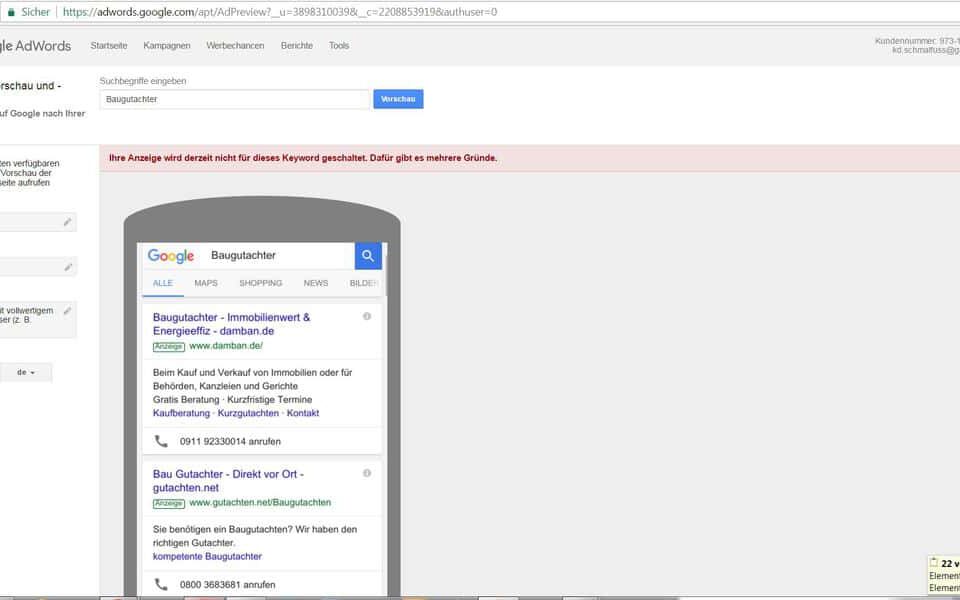
Task: Edit the second sidebar field via pencil icon
Action: 67,267
